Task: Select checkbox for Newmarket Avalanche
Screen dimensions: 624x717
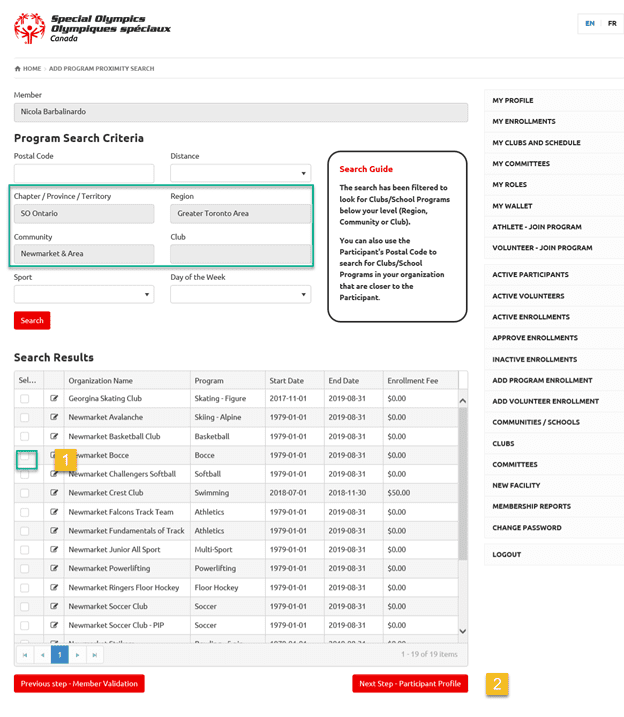Action: pyautogui.click(x=25, y=417)
